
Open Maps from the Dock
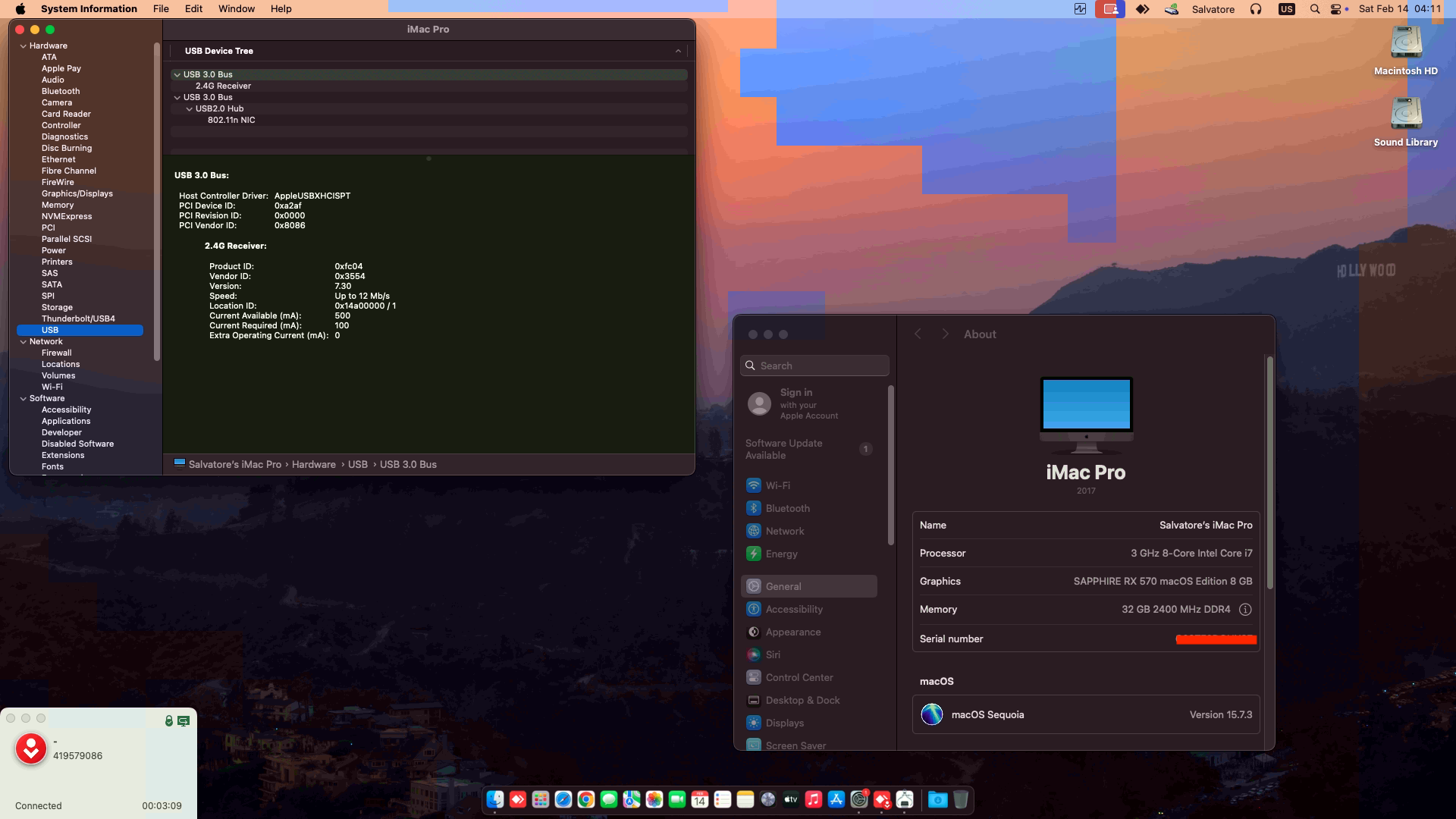(632, 799)
